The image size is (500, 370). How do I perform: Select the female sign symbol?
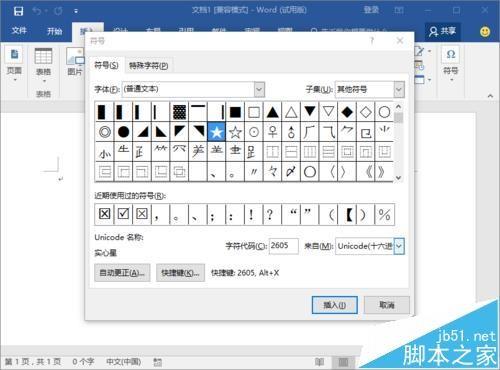coord(272,132)
